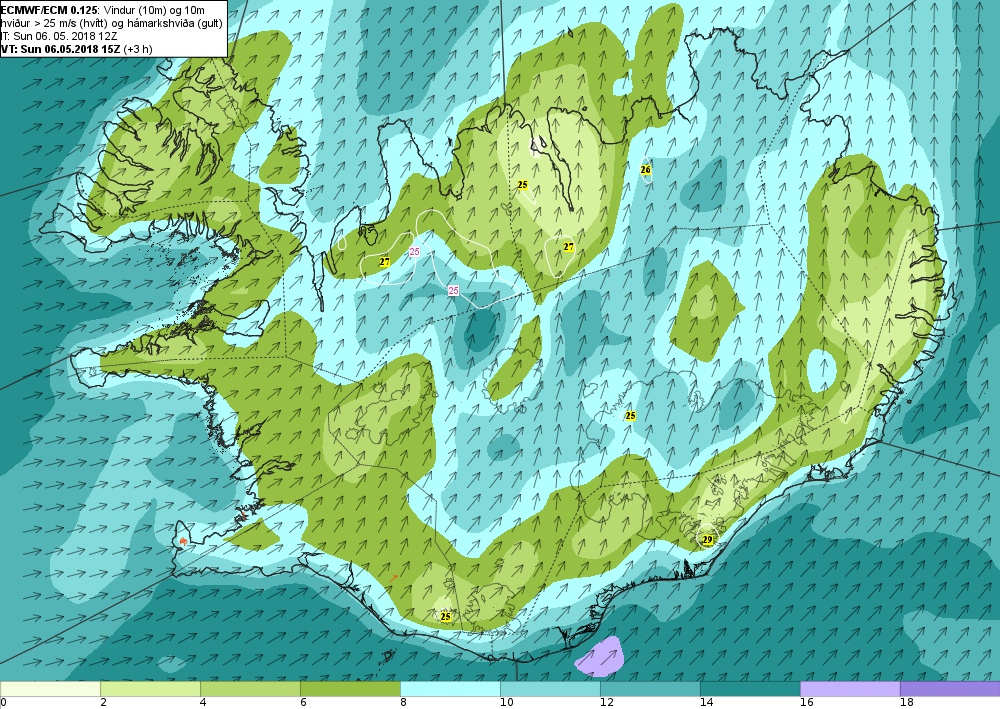This screenshot has width=1000, height=709.
Task: Click the legend tick label "2"
Action: 103,703
